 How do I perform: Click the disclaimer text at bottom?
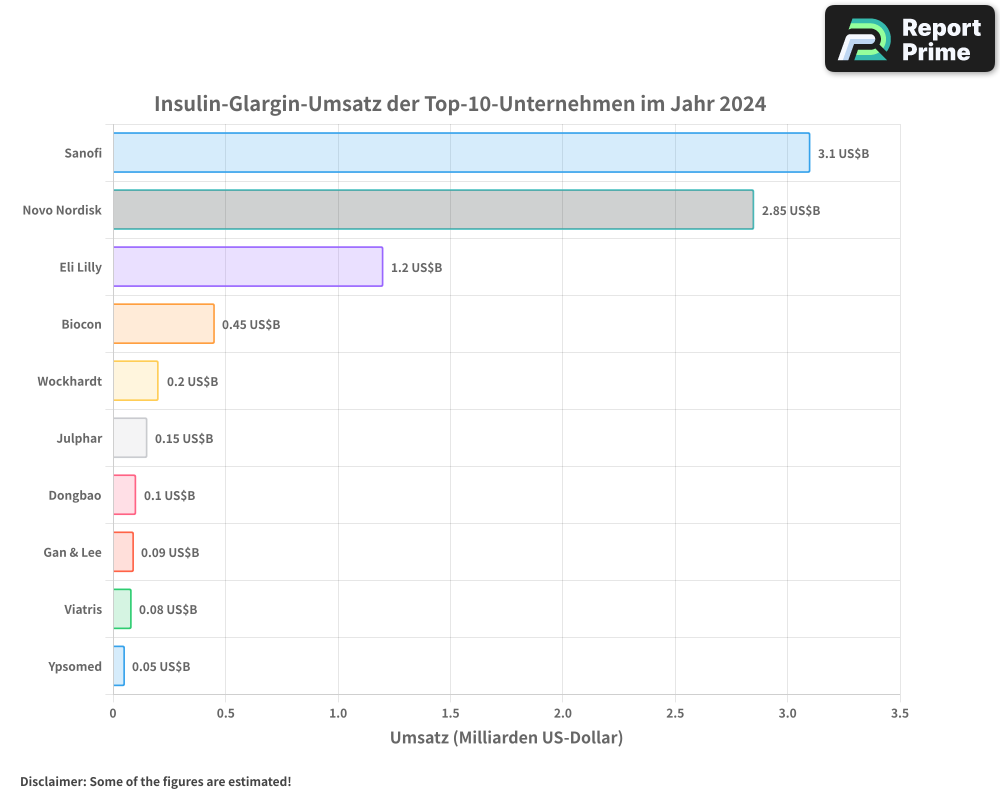155,781
